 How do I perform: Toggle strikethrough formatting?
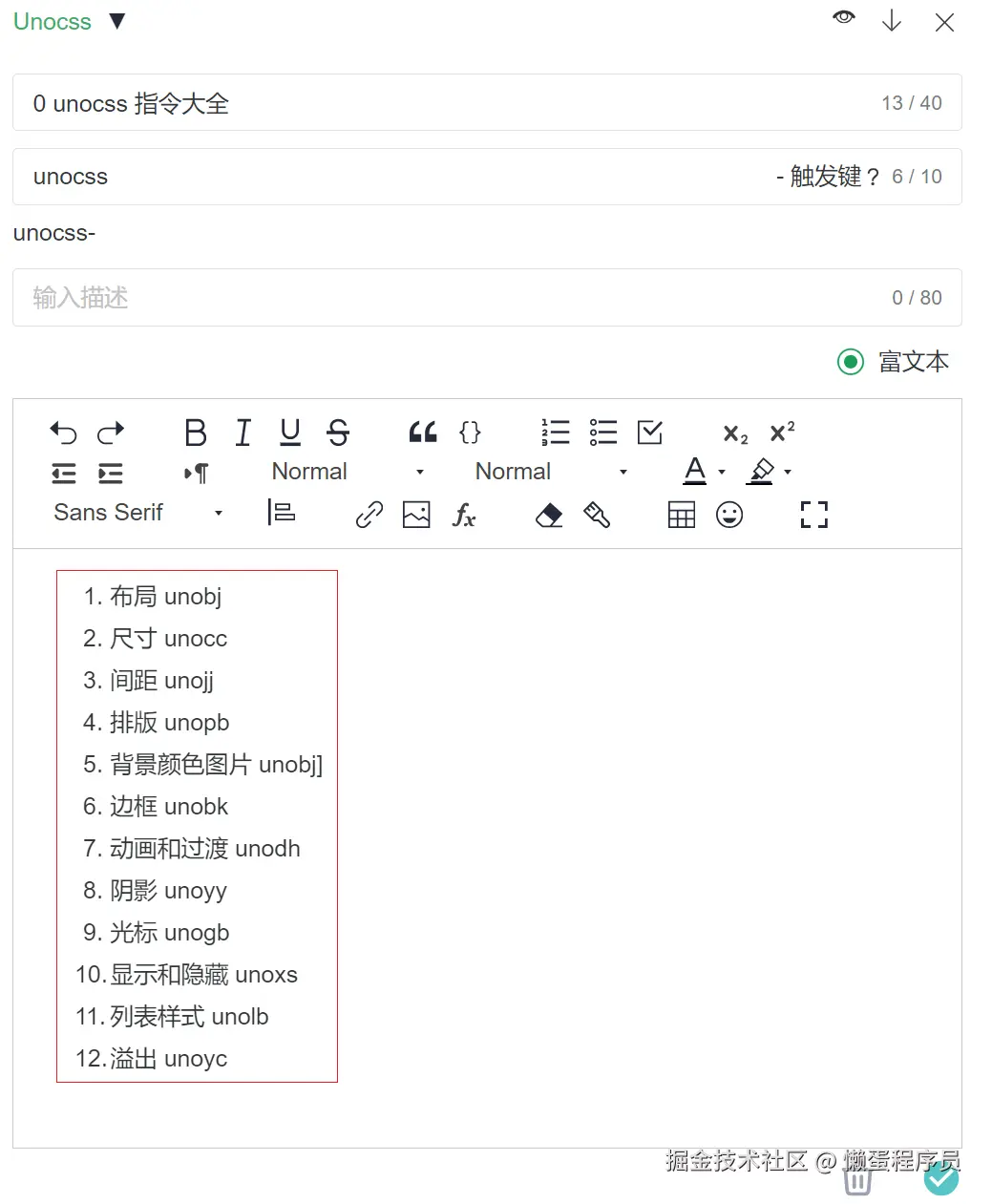click(x=338, y=433)
